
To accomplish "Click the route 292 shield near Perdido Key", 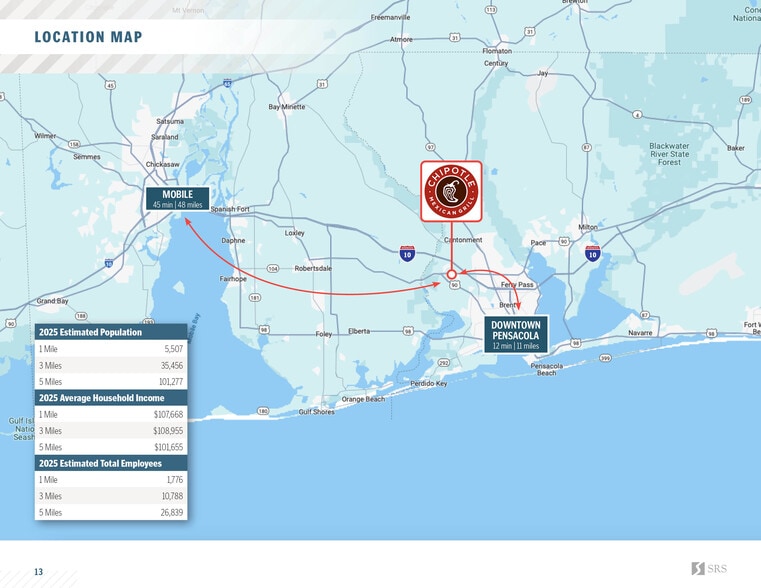I will click(443, 362).
